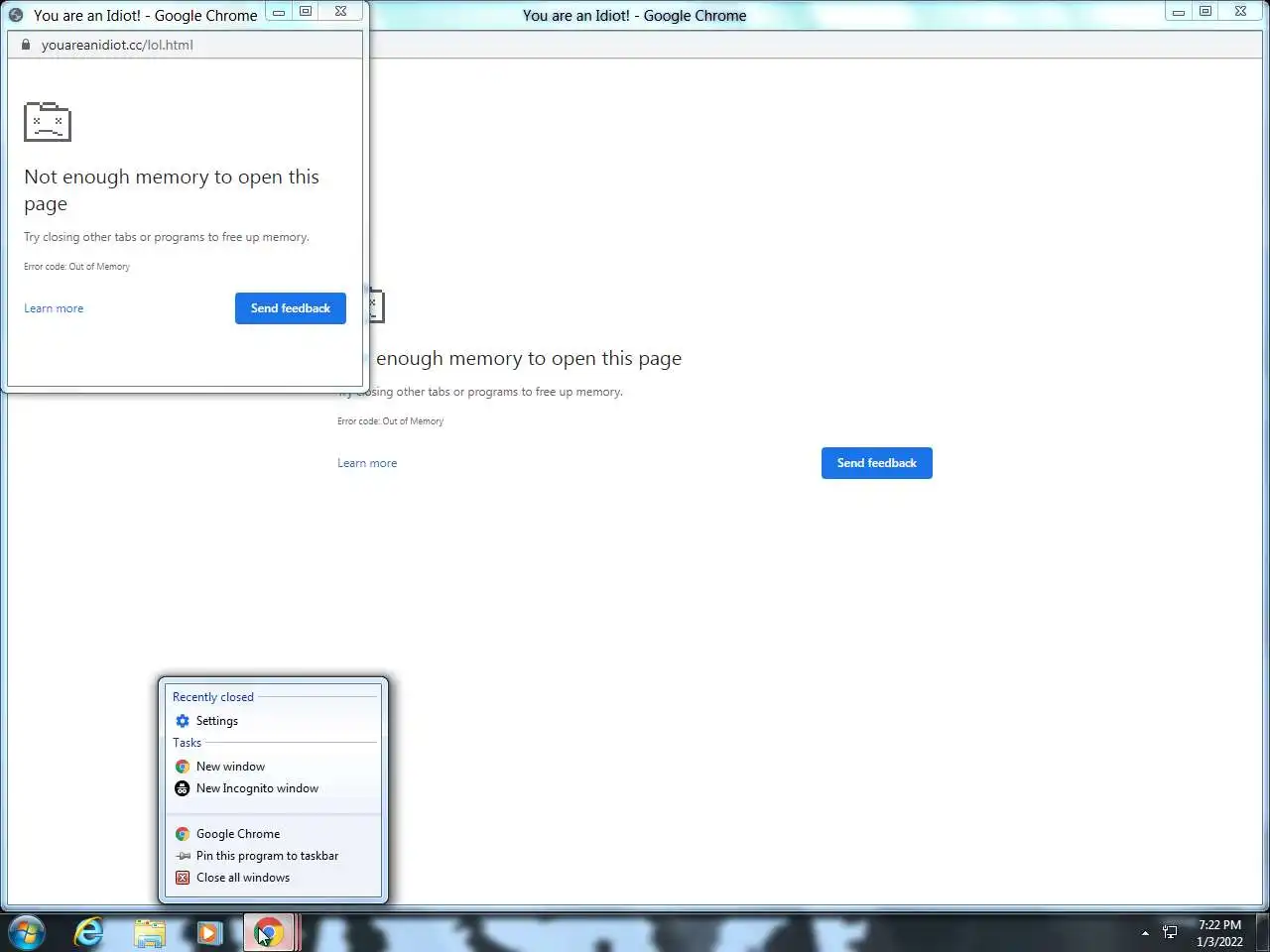This screenshot has height=952, width=1270.
Task: Click the sad tab icon in small window
Action: (x=48, y=122)
